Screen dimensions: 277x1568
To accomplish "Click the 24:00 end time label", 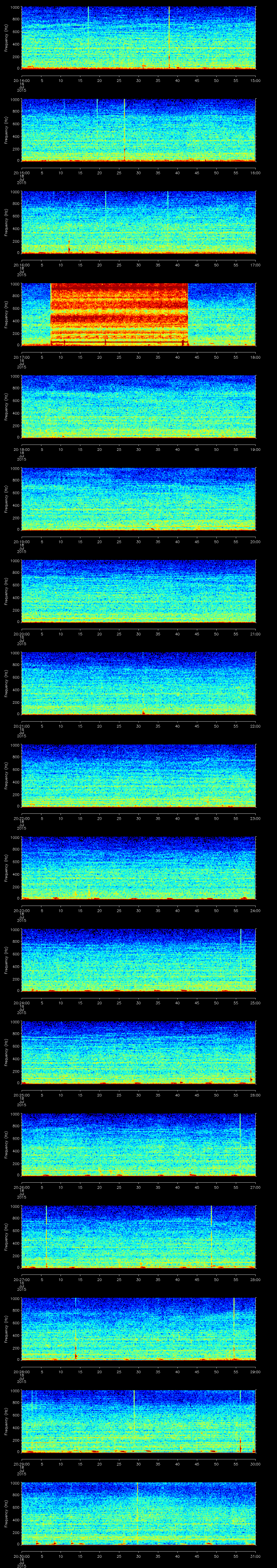I will tap(256, 910).
